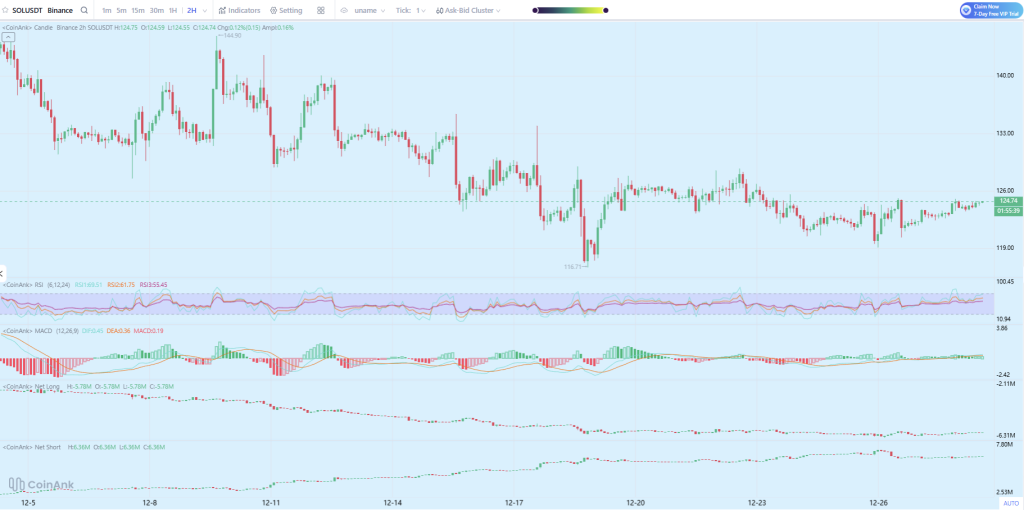1024x510 pixels.
Task: Open the chart Setting gear
Action: point(273,10)
